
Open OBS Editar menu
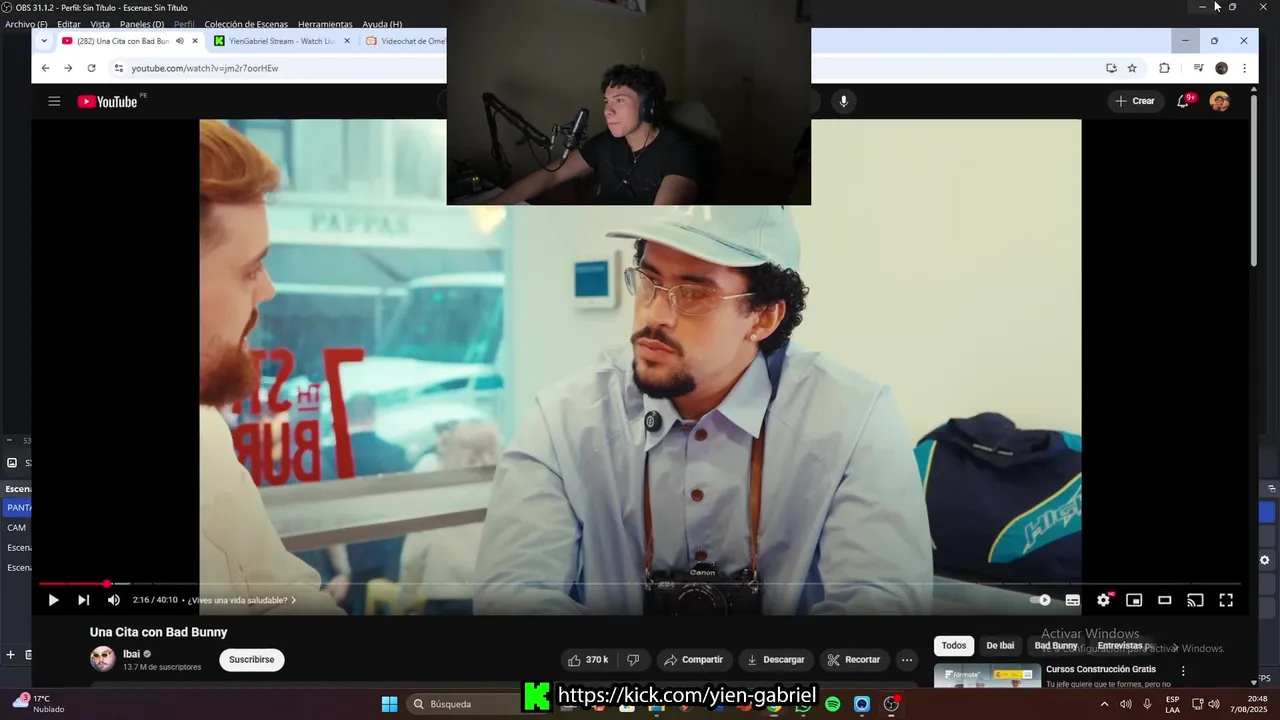coord(69,24)
